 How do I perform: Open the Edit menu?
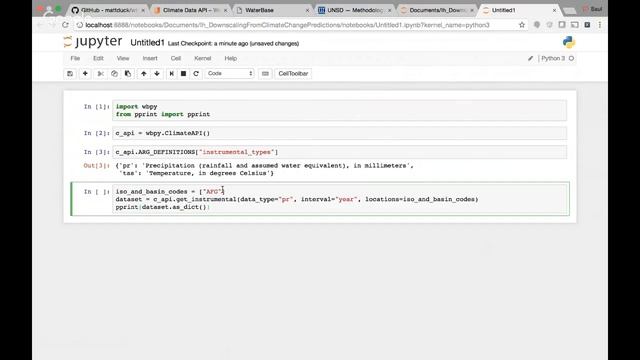coord(98,58)
